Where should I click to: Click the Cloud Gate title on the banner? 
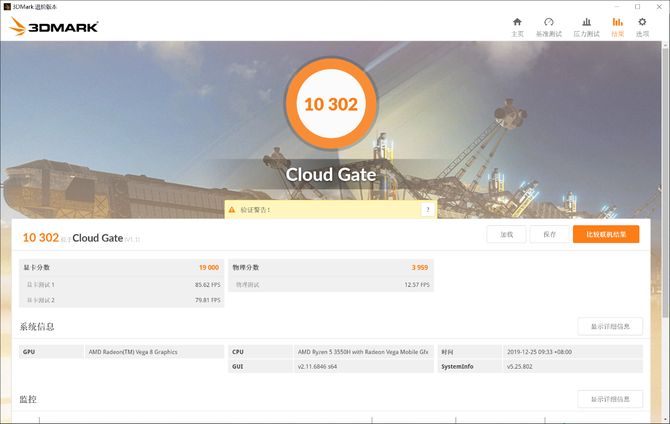point(331,174)
